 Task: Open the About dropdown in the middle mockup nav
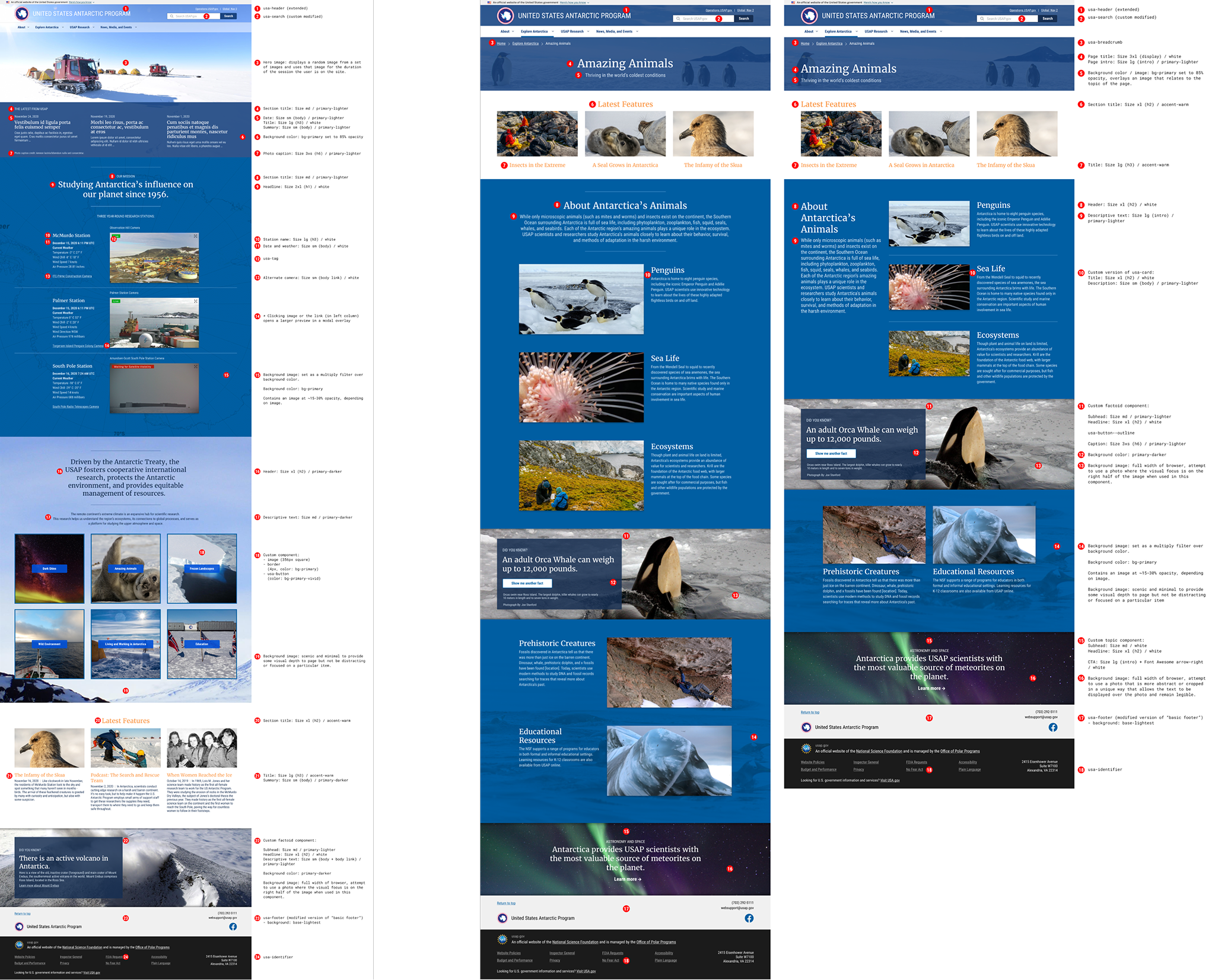coord(506,31)
